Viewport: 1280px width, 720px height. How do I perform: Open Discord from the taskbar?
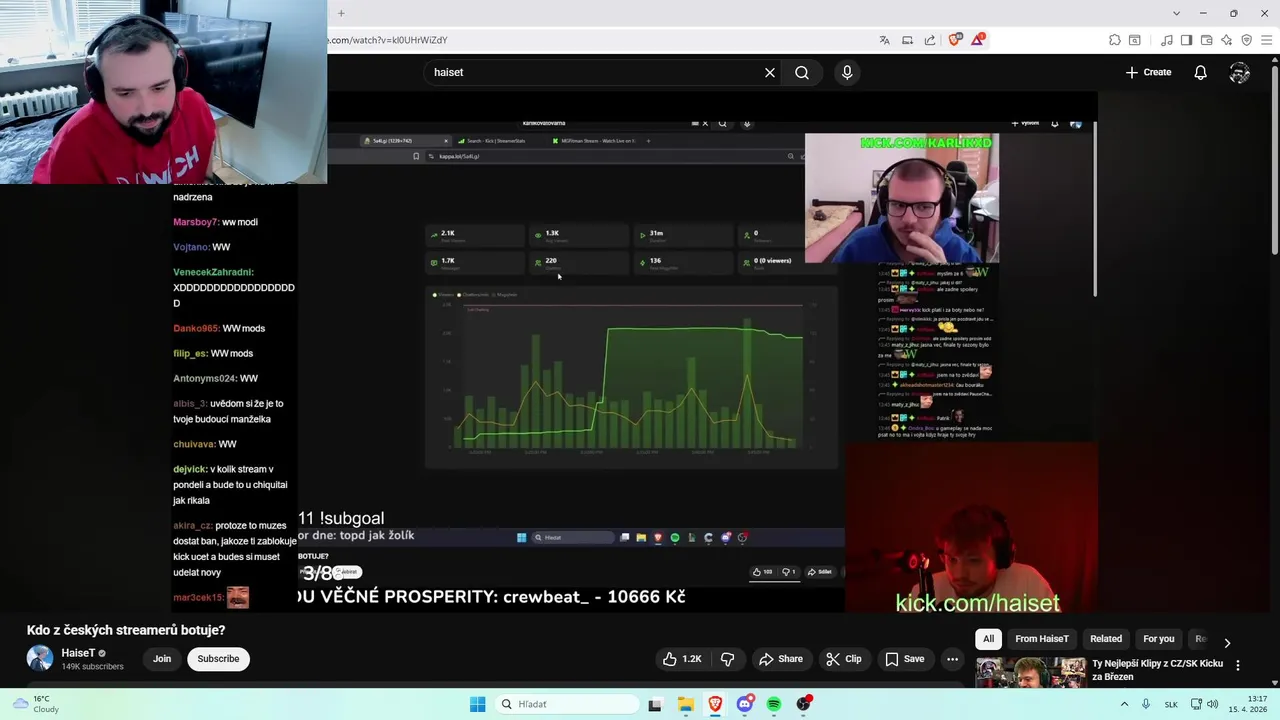pyautogui.click(x=745, y=704)
